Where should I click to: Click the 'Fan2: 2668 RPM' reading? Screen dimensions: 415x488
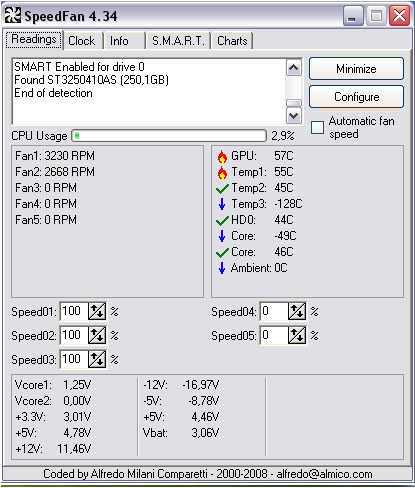tap(55, 172)
